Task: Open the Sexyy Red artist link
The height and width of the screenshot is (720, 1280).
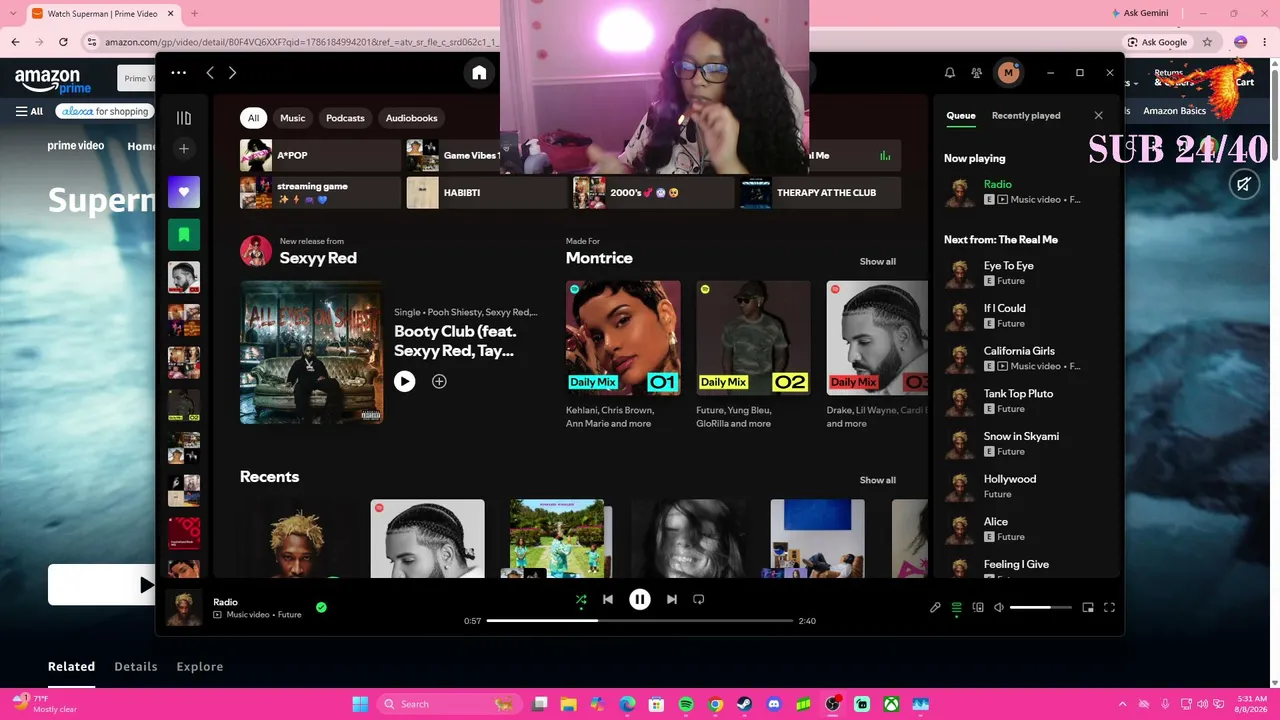Action: [x=318, y=258]
